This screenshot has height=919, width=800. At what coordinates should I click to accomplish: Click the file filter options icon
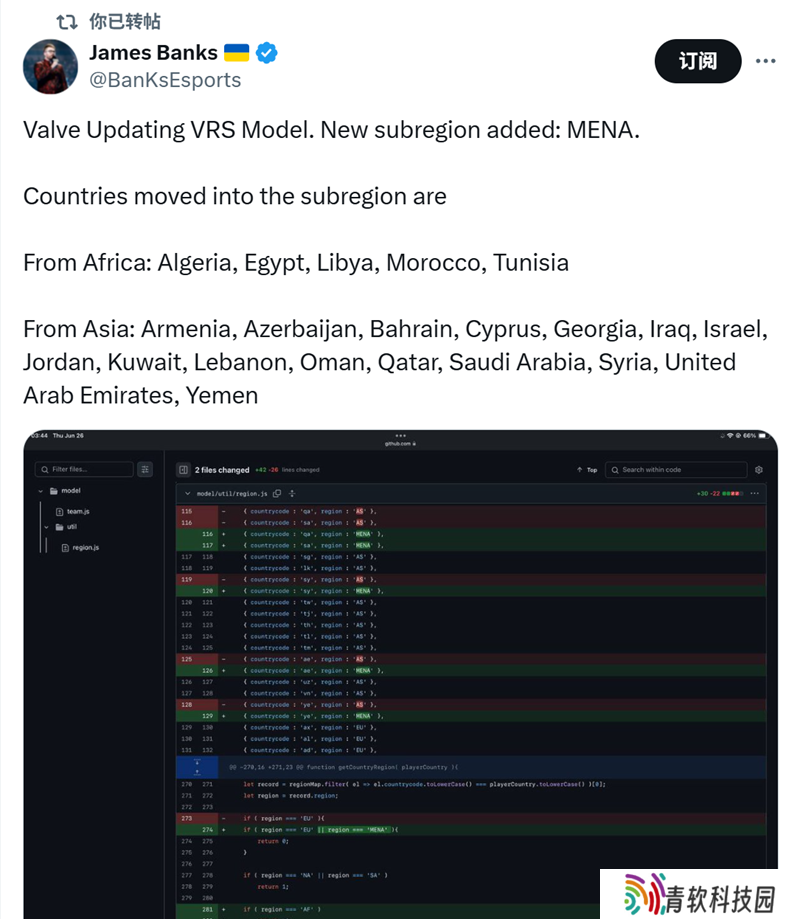[x=145, y=469]
